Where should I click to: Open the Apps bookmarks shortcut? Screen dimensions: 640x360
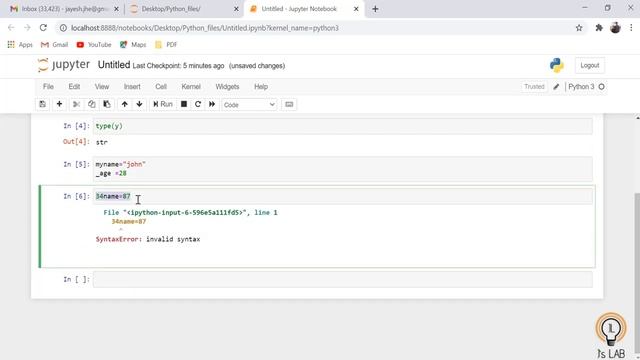coord(20,44)
